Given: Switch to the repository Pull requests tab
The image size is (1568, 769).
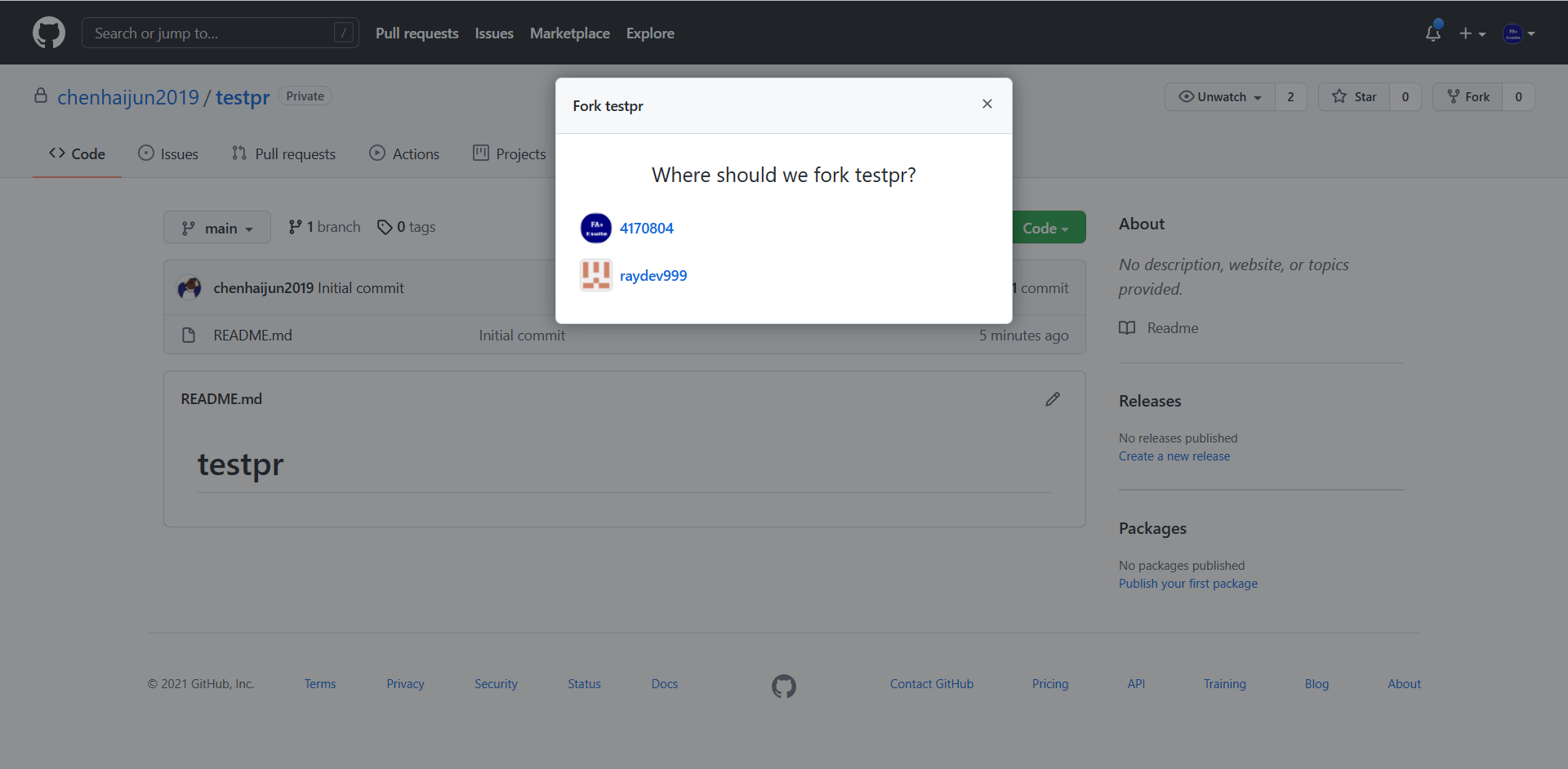Looking at the screenshot, I should coord(283,153).
